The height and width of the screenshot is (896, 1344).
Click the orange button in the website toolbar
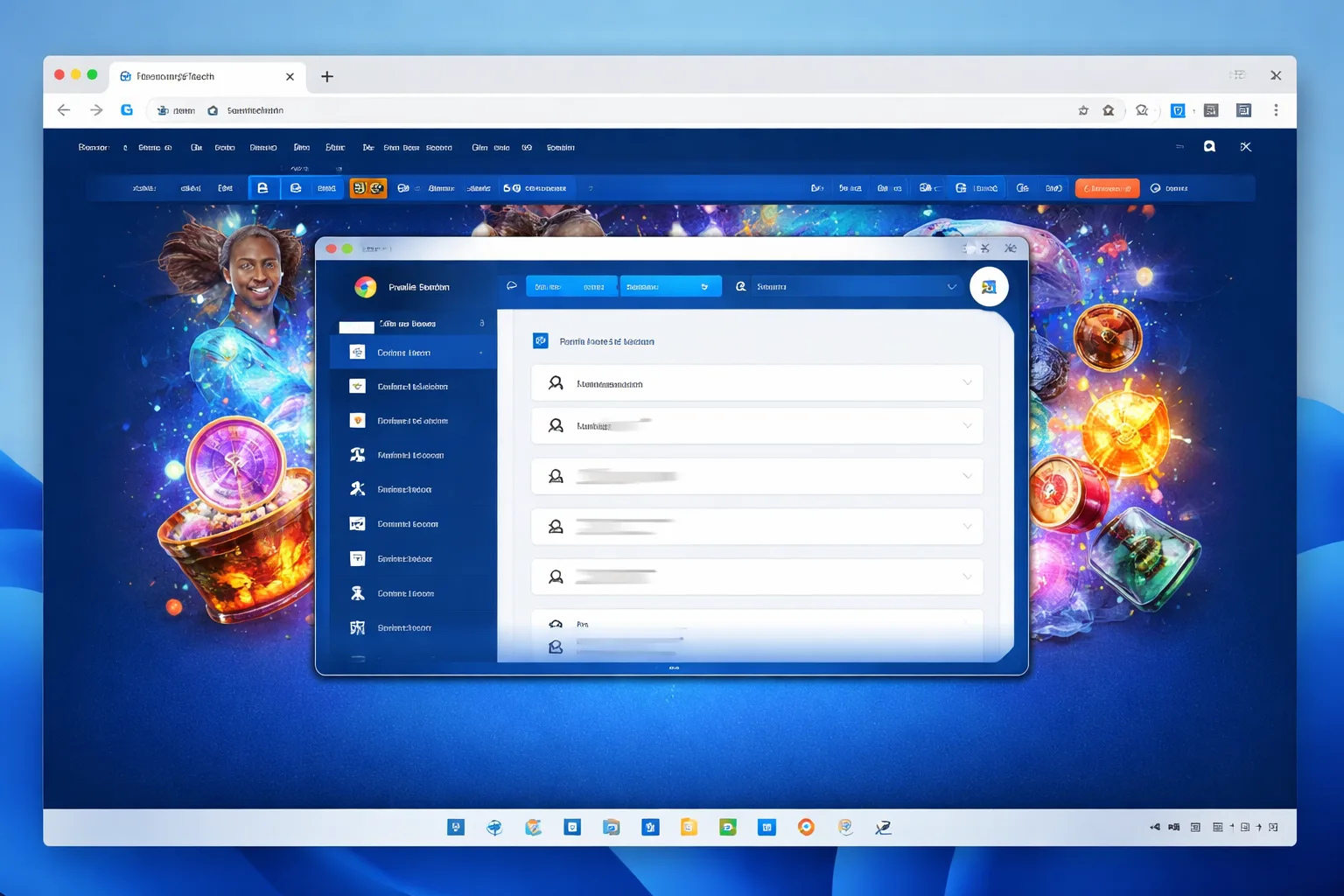click(1107, 188)
